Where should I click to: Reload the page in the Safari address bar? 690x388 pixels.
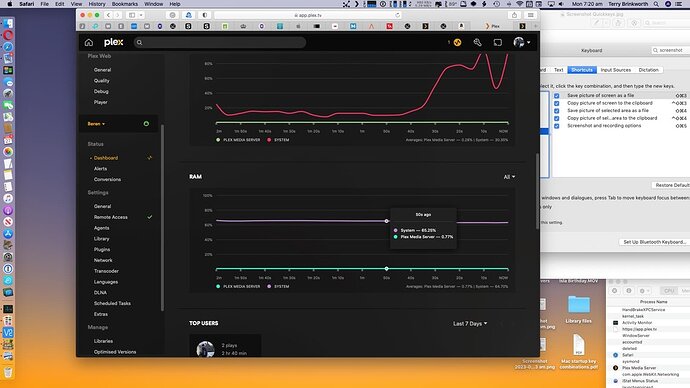397,15
